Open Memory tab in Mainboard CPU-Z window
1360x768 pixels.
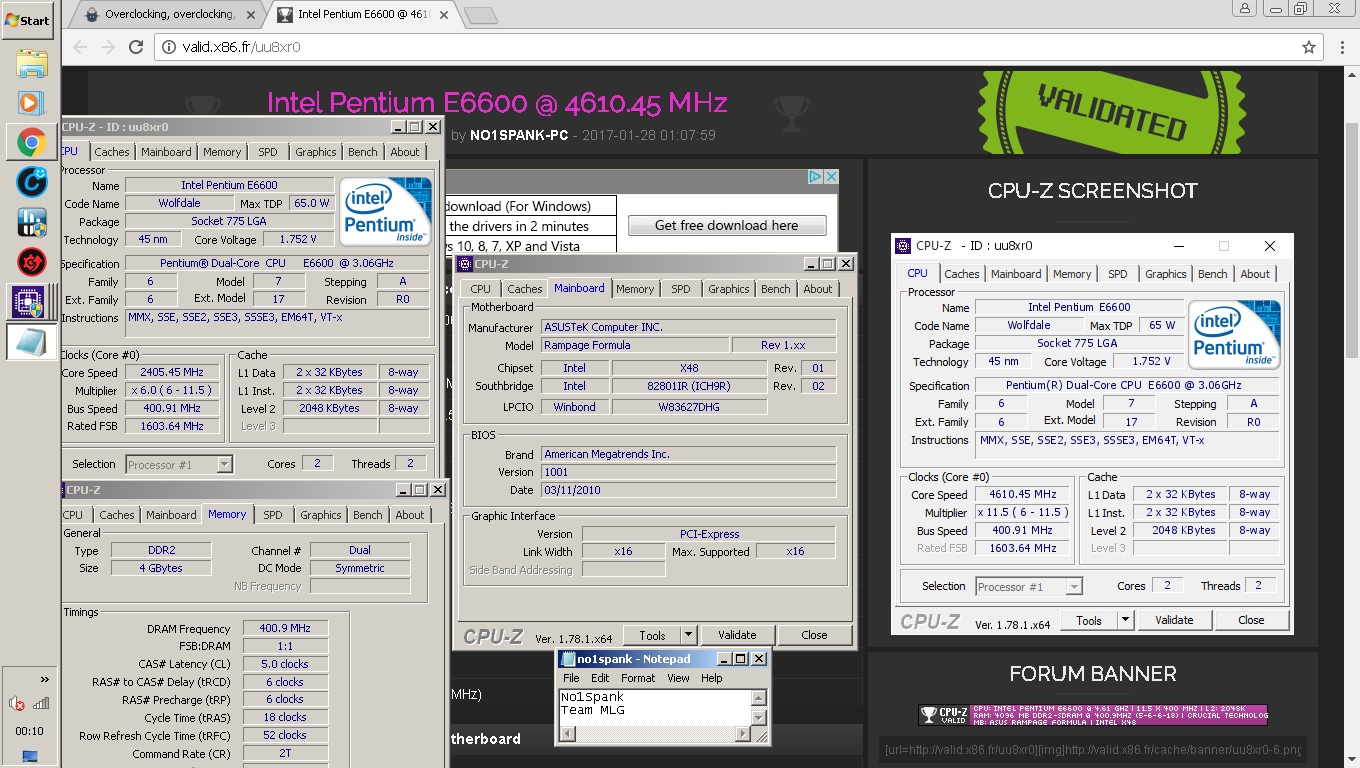635,289
